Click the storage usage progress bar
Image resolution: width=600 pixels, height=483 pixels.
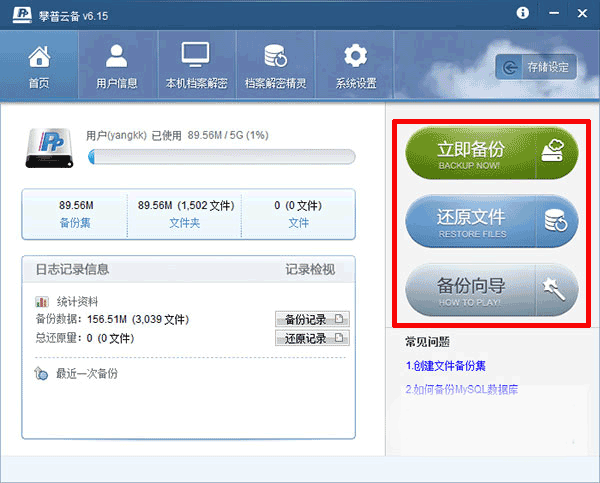pos(222,157)
